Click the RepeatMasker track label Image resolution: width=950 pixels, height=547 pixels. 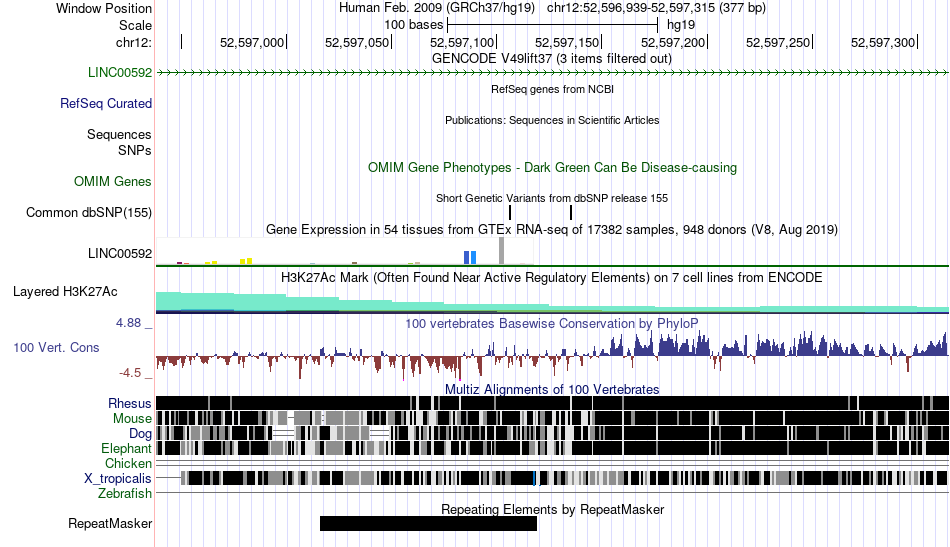[110, 523]
